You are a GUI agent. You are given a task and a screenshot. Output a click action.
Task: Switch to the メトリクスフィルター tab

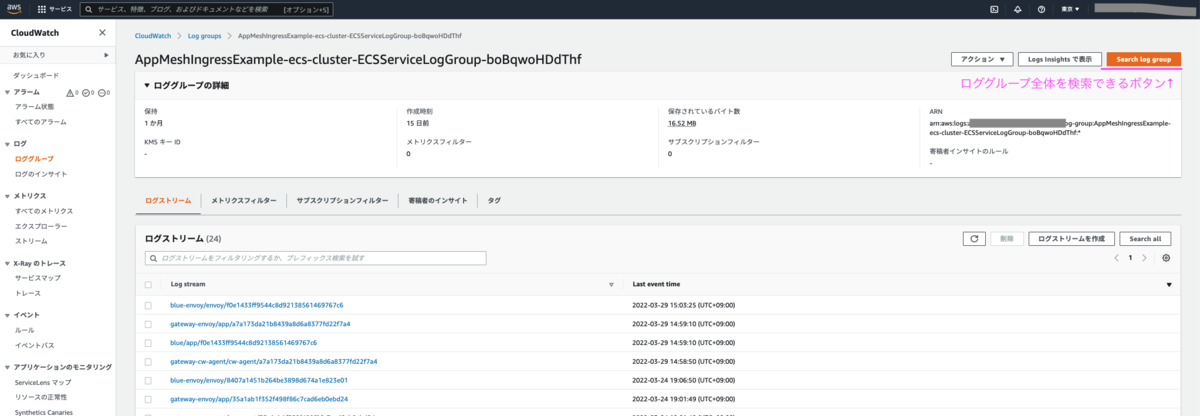click(243, 201)
